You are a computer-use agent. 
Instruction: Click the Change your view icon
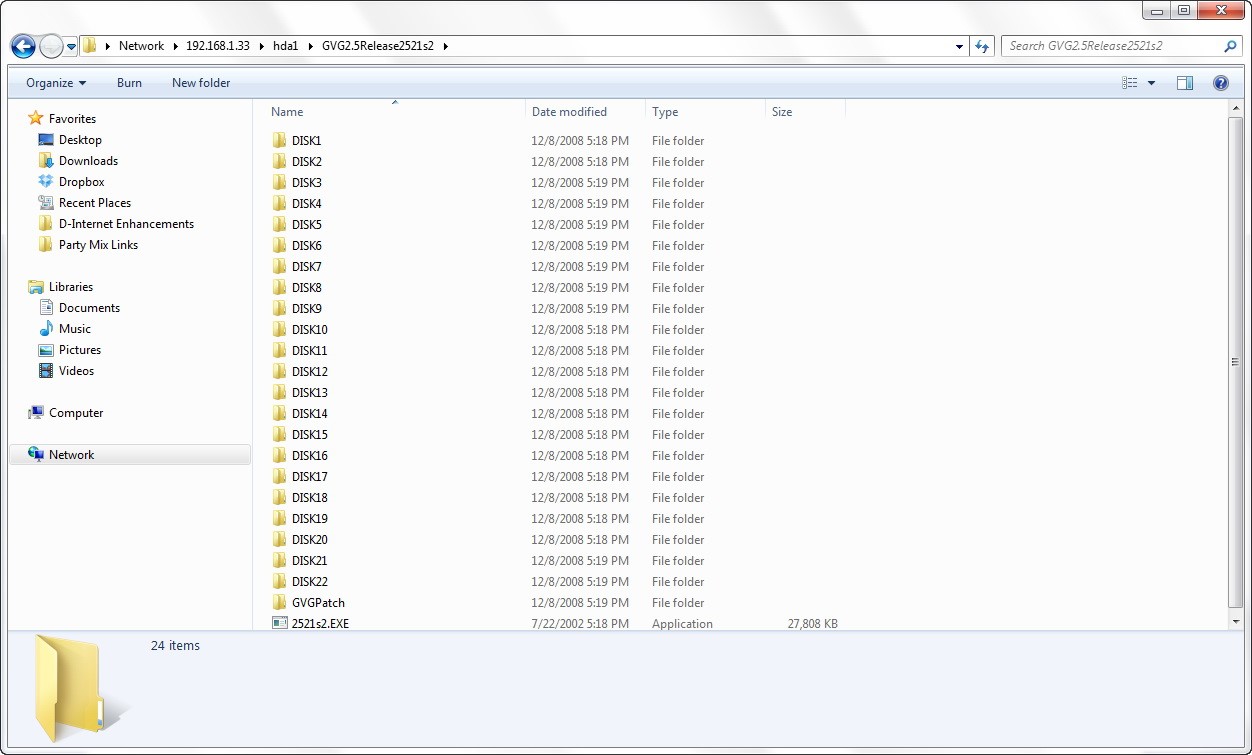[x=1130, y=83]
